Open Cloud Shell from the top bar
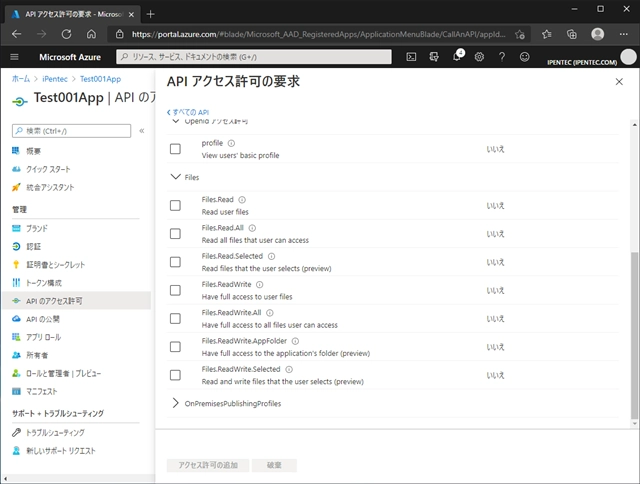The image size is (640, 484). (411, 57)
